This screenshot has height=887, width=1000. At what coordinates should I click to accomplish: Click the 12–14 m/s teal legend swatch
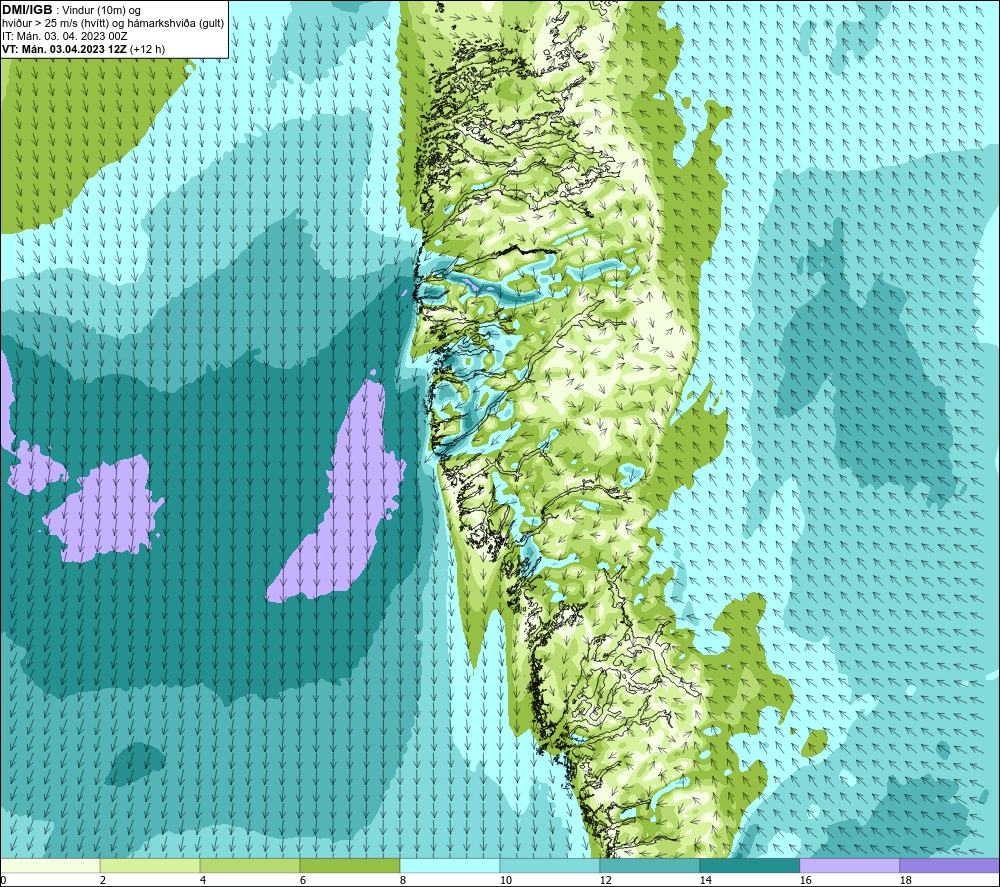(649, 865)
